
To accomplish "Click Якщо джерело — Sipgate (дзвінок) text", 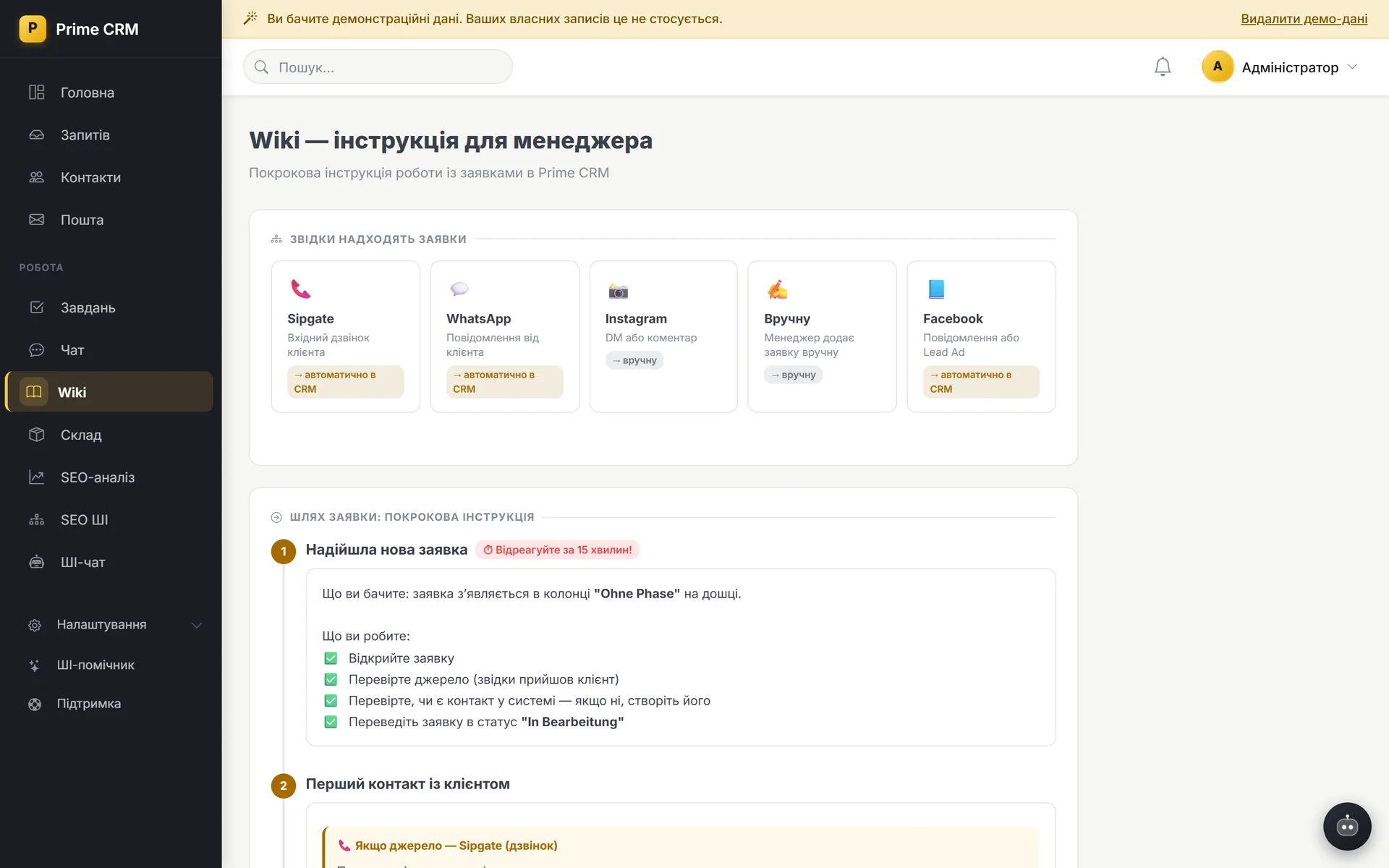I will tap(456, 846).
